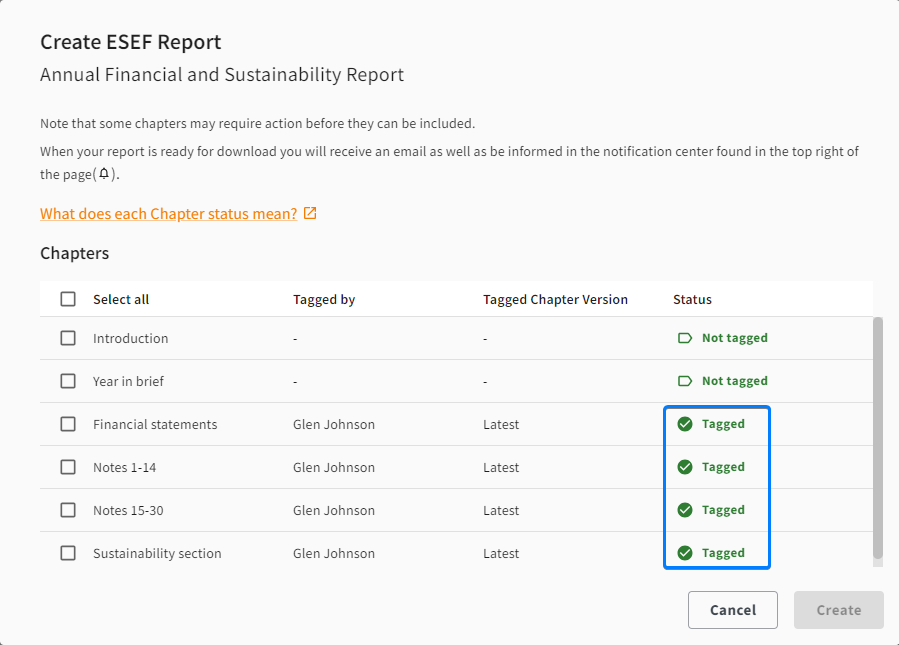Tick the Notes 15-30 checkbox
This screenshot has height=645, width=899.
[x=68, y=510]
